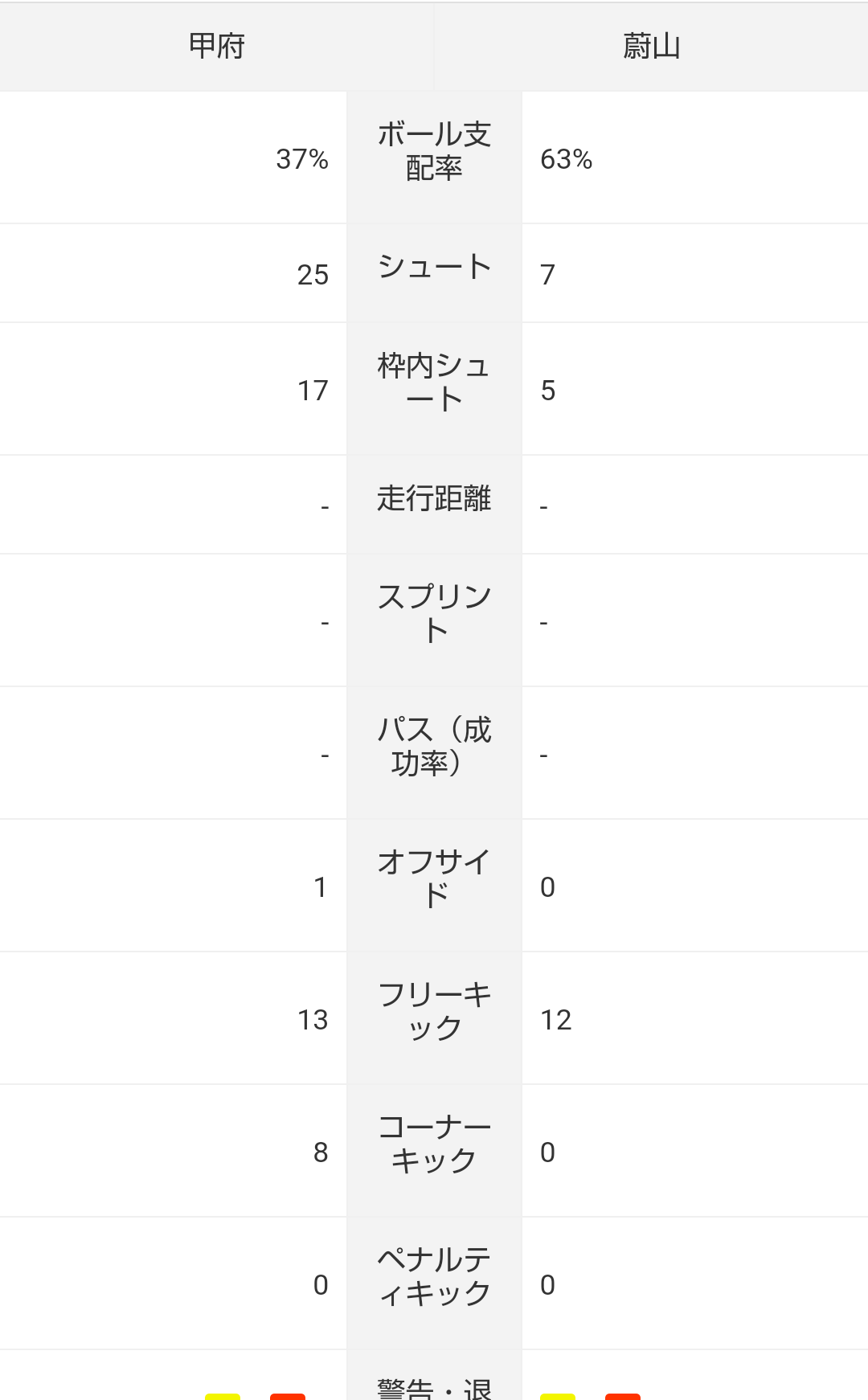The width and height of the screenshot is (868, 1400).
Task: Click the フリーキック stat label
Action: click(x=434, y=1011)
